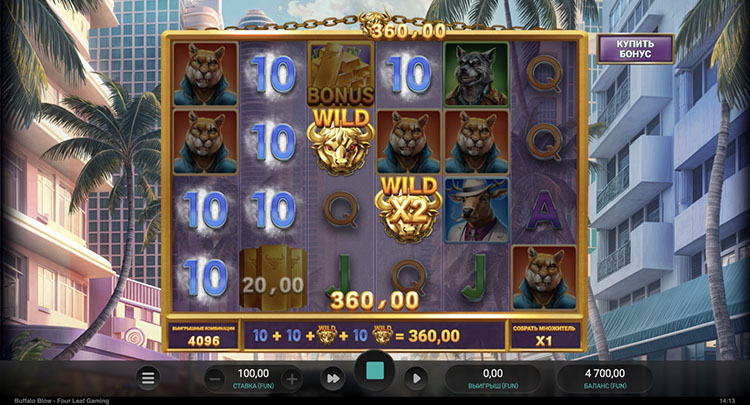Screen dimensions: 750x405
Task: Open the 4096 winning combinations panel
Action: coord(203,335)
